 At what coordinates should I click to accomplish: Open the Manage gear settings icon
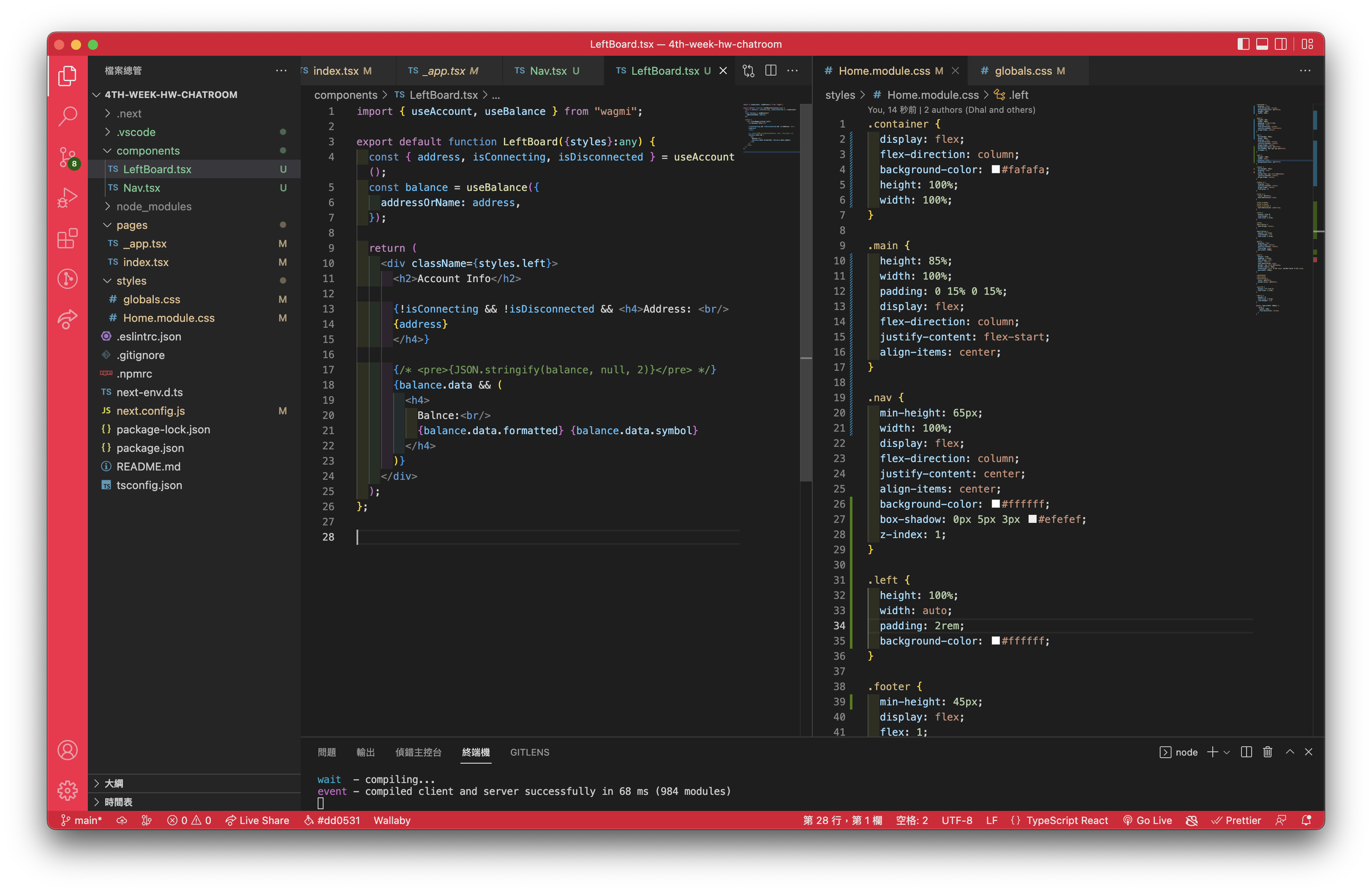click(68, 790)
